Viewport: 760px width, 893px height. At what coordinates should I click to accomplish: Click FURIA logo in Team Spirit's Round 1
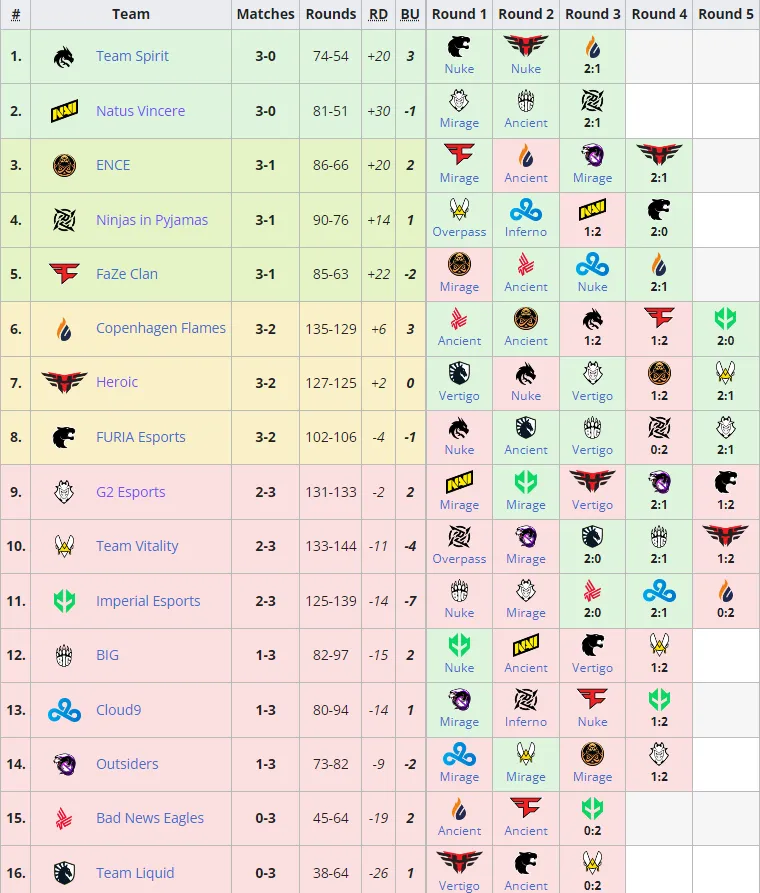click(x=459, y=47)
